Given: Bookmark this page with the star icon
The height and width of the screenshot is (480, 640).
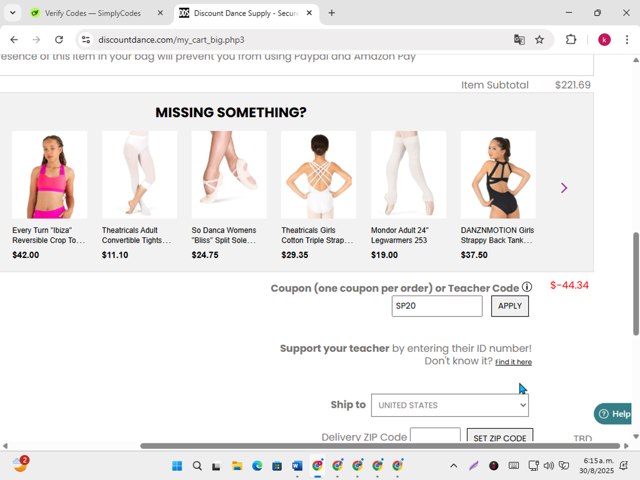Looking at the screenshot, I should (540, 40).
